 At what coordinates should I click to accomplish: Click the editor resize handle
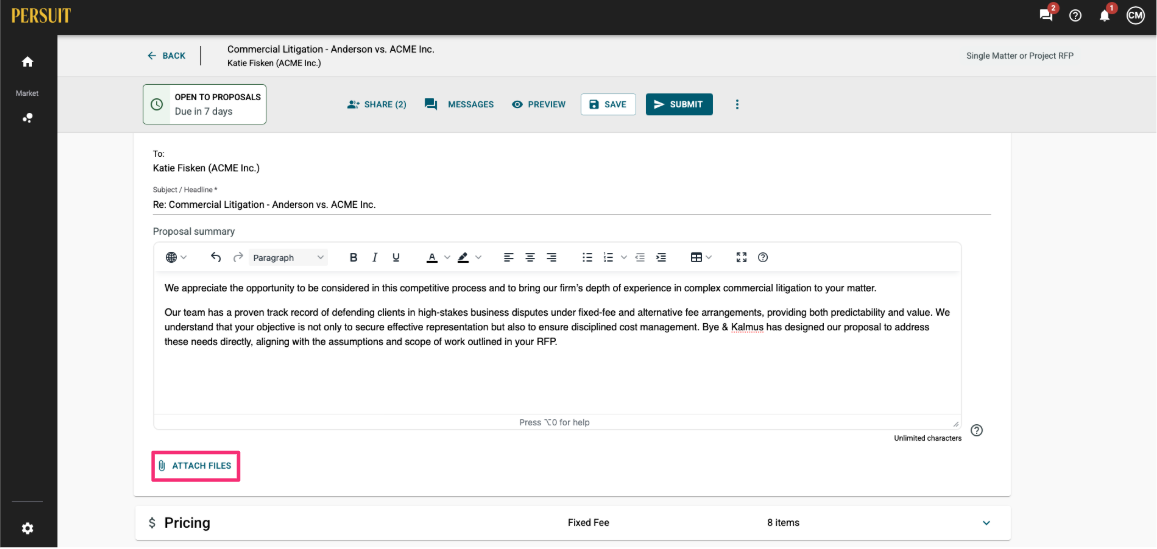[956, 424]
